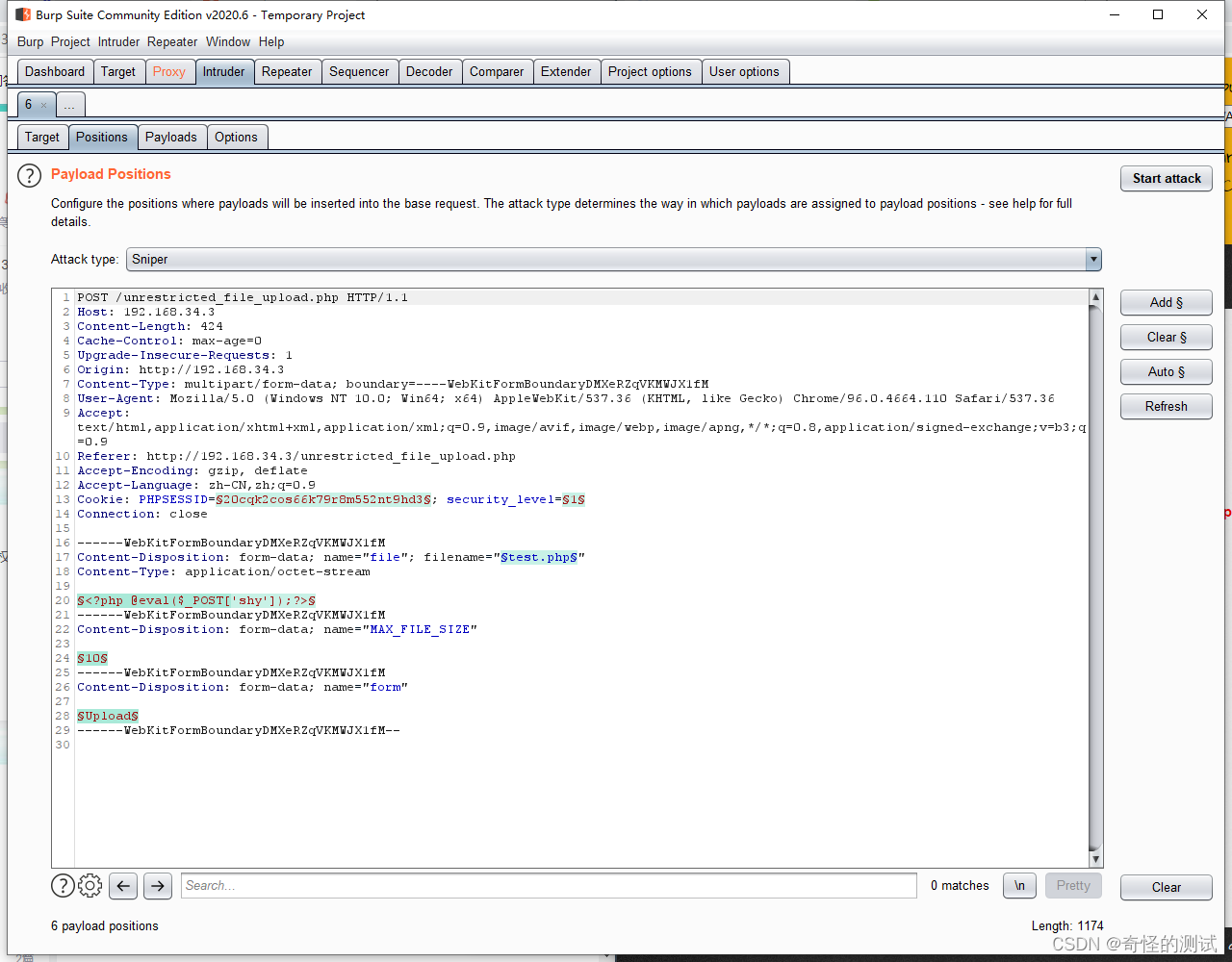Click the '0 matches' search result text

tap(960, 886)
